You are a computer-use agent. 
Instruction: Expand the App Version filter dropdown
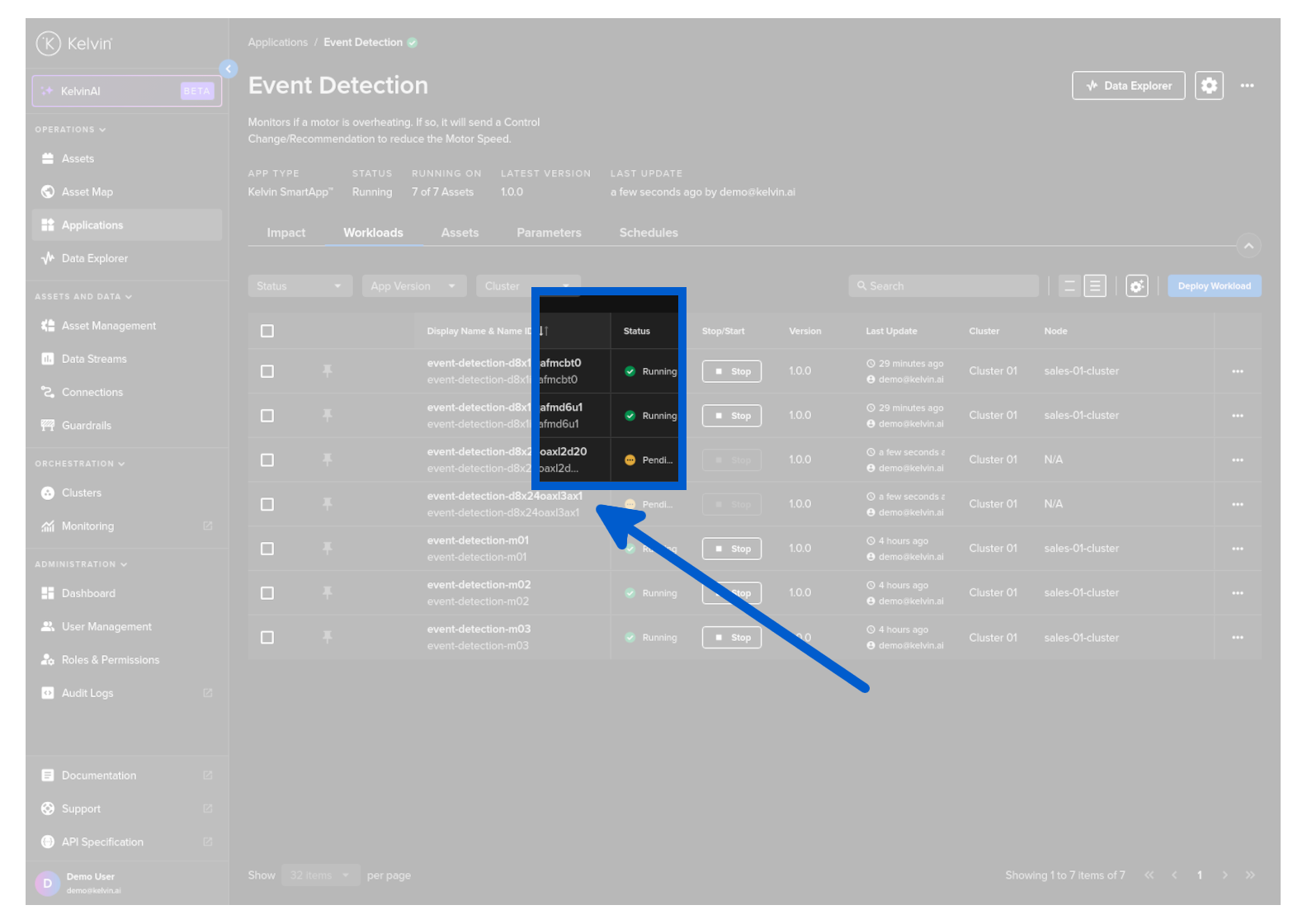(413, 286)
